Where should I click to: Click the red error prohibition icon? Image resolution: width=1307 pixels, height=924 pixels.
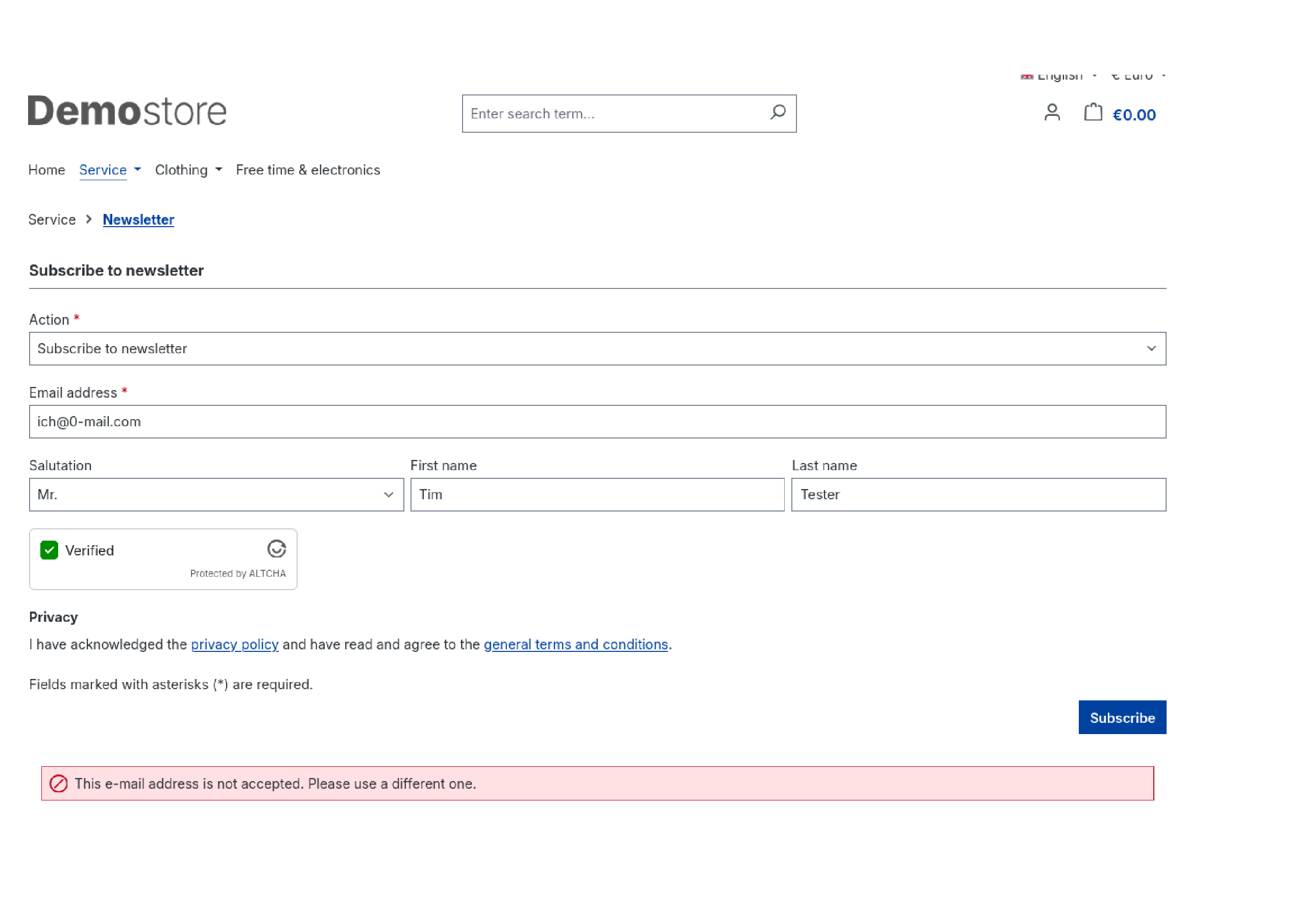[x=59, y=784]
